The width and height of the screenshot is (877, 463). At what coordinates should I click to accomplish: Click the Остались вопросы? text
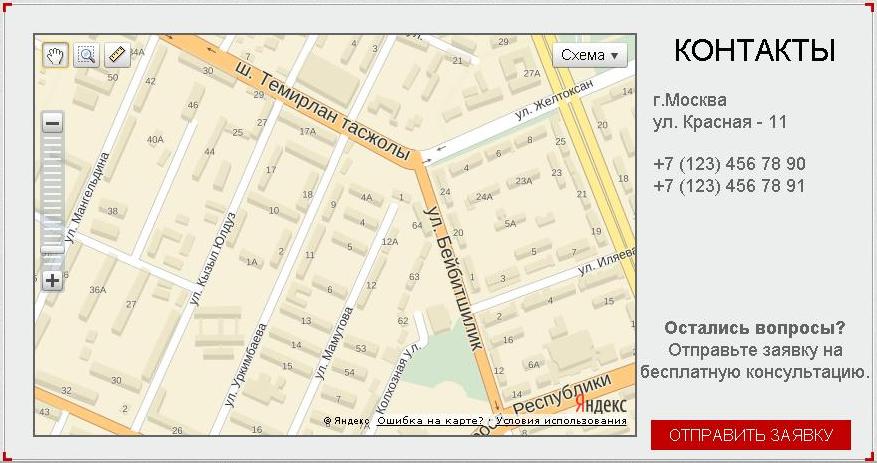[755, 328]
